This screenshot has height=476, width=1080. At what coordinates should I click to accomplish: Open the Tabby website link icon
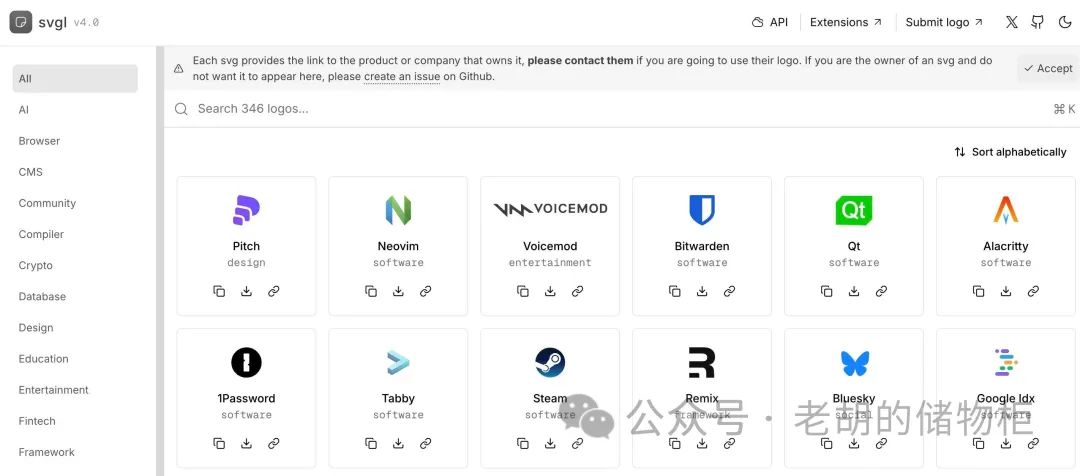[x=426, y=444]
